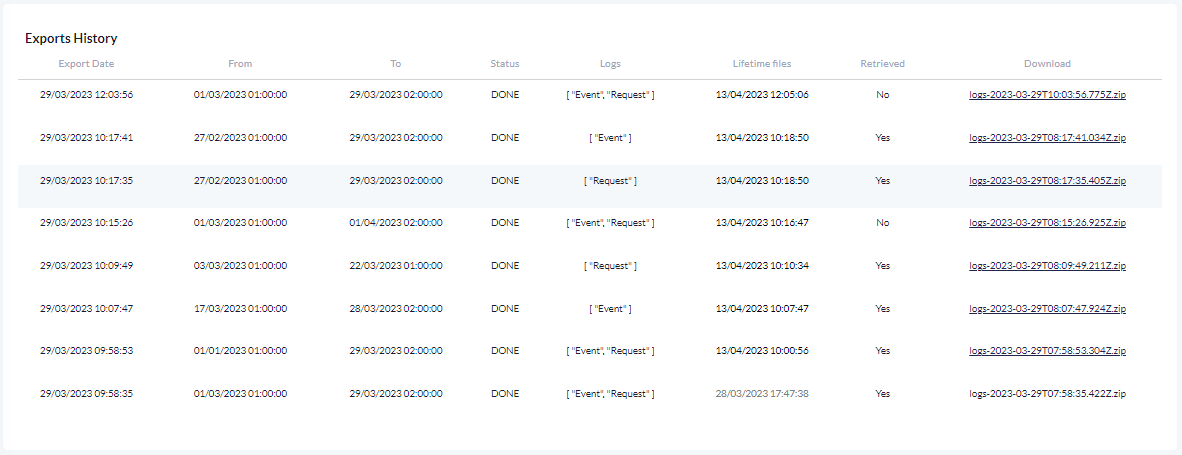Click the Retrieved column header
This screenshot has width=1182, height=455.
point(883,64)
